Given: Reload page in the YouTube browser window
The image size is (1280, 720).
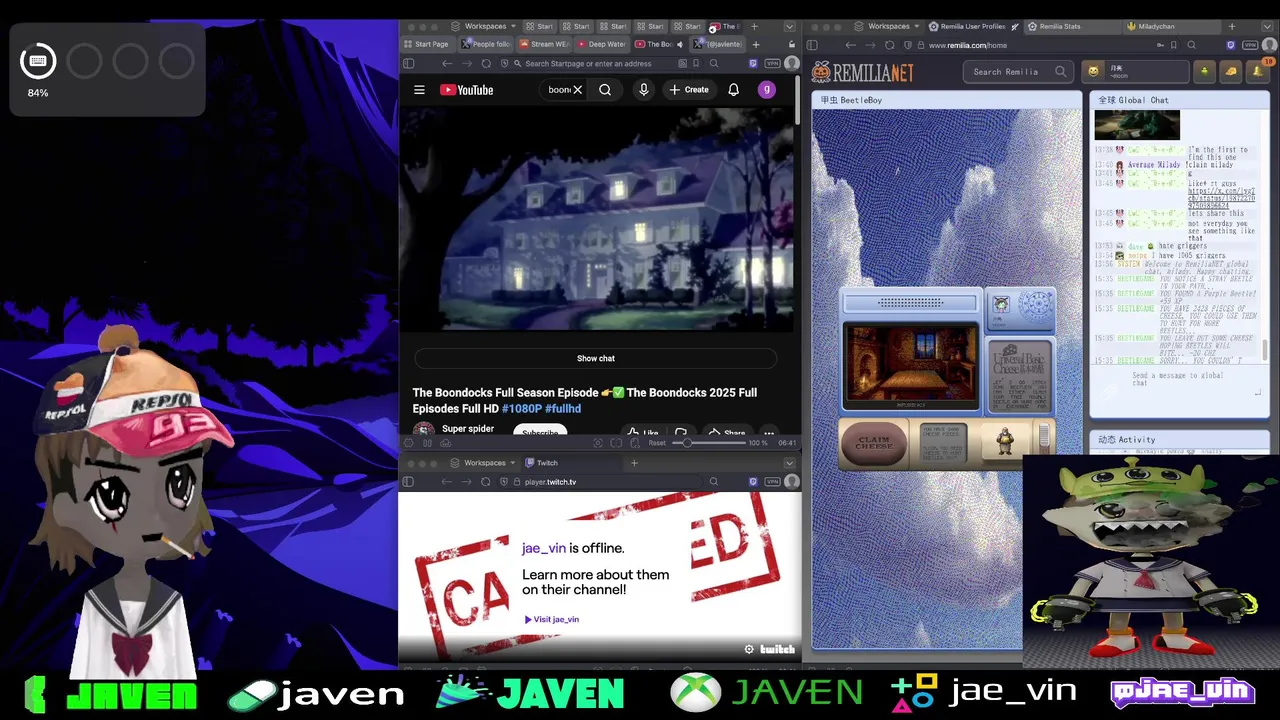Looking at the screenshot, I should [x=486, y=63].
